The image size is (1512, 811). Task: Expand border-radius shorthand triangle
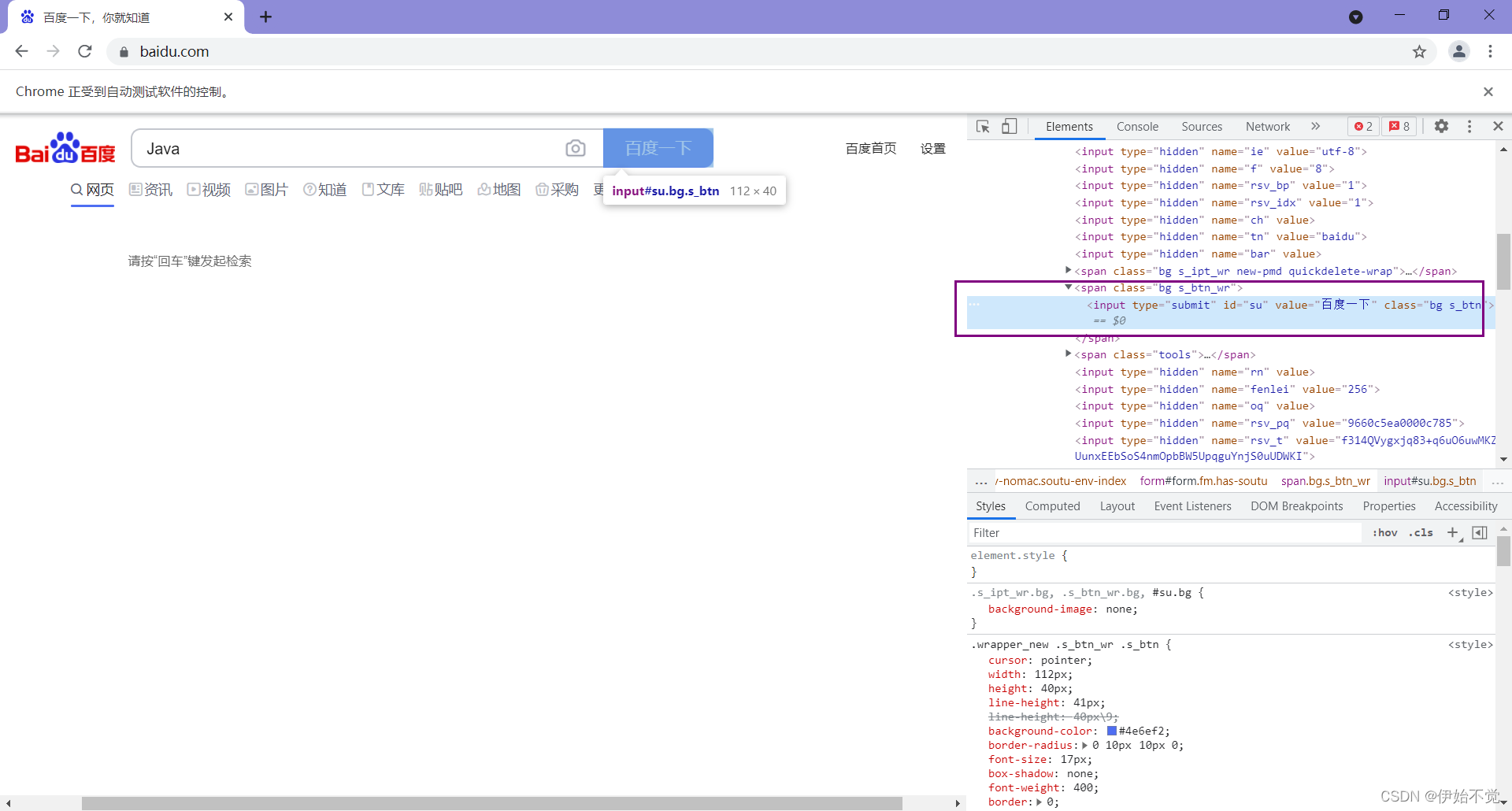pos(1085,746)
